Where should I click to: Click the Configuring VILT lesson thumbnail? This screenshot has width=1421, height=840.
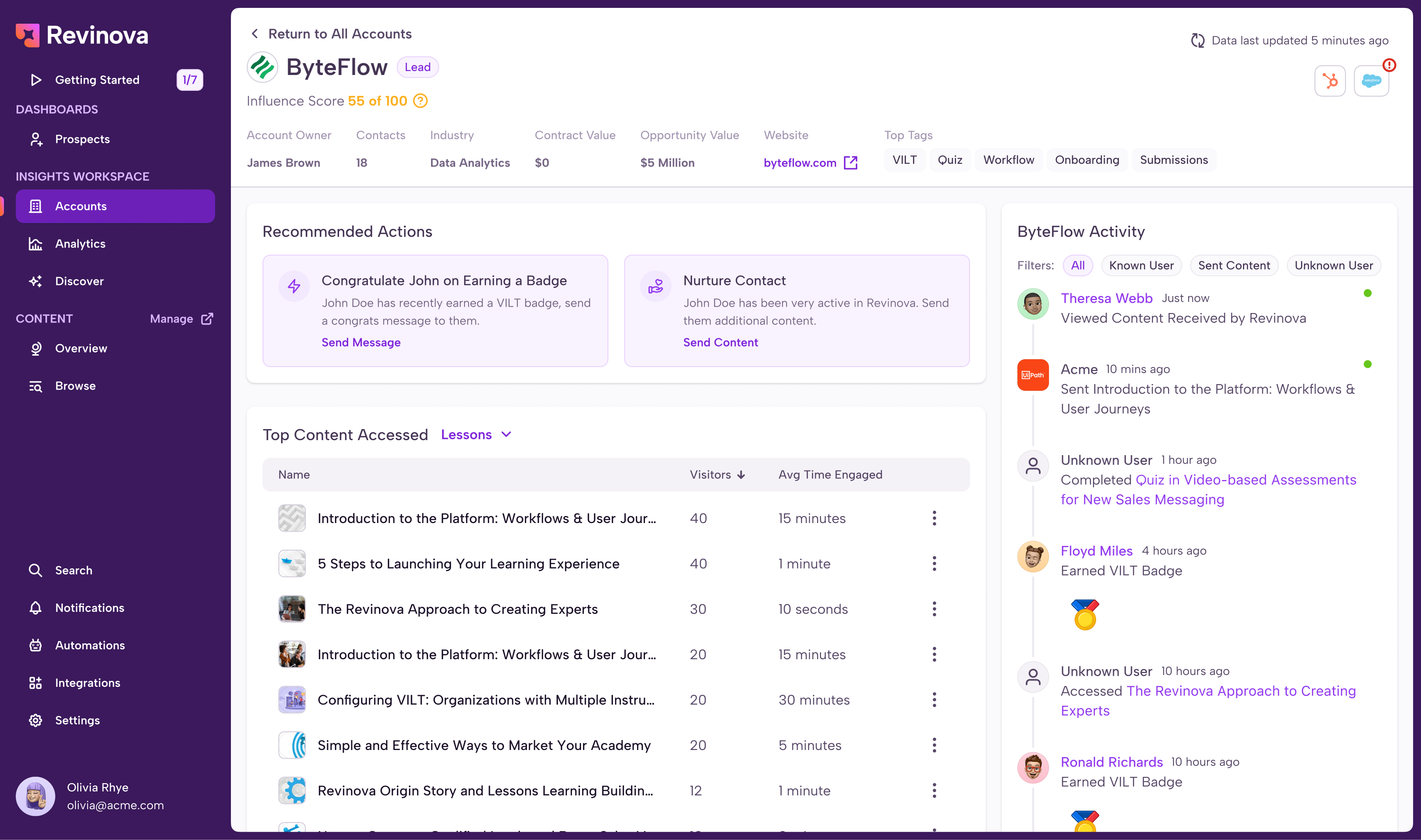(291, 699)
